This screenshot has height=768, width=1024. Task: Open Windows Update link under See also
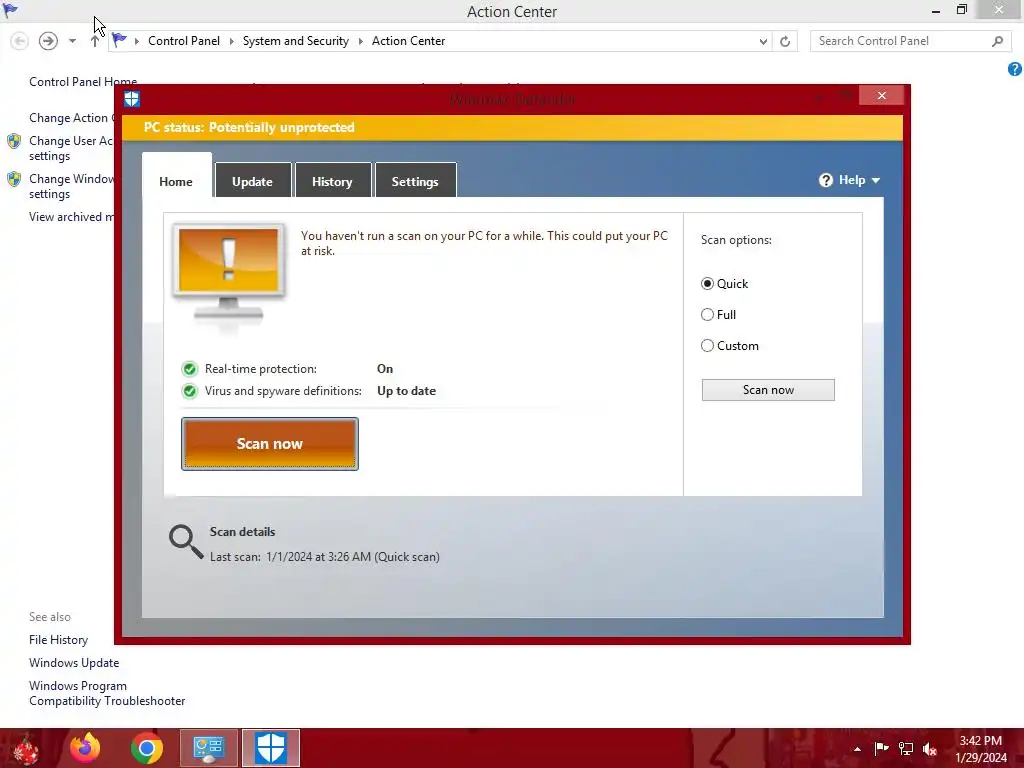point(74,663)
